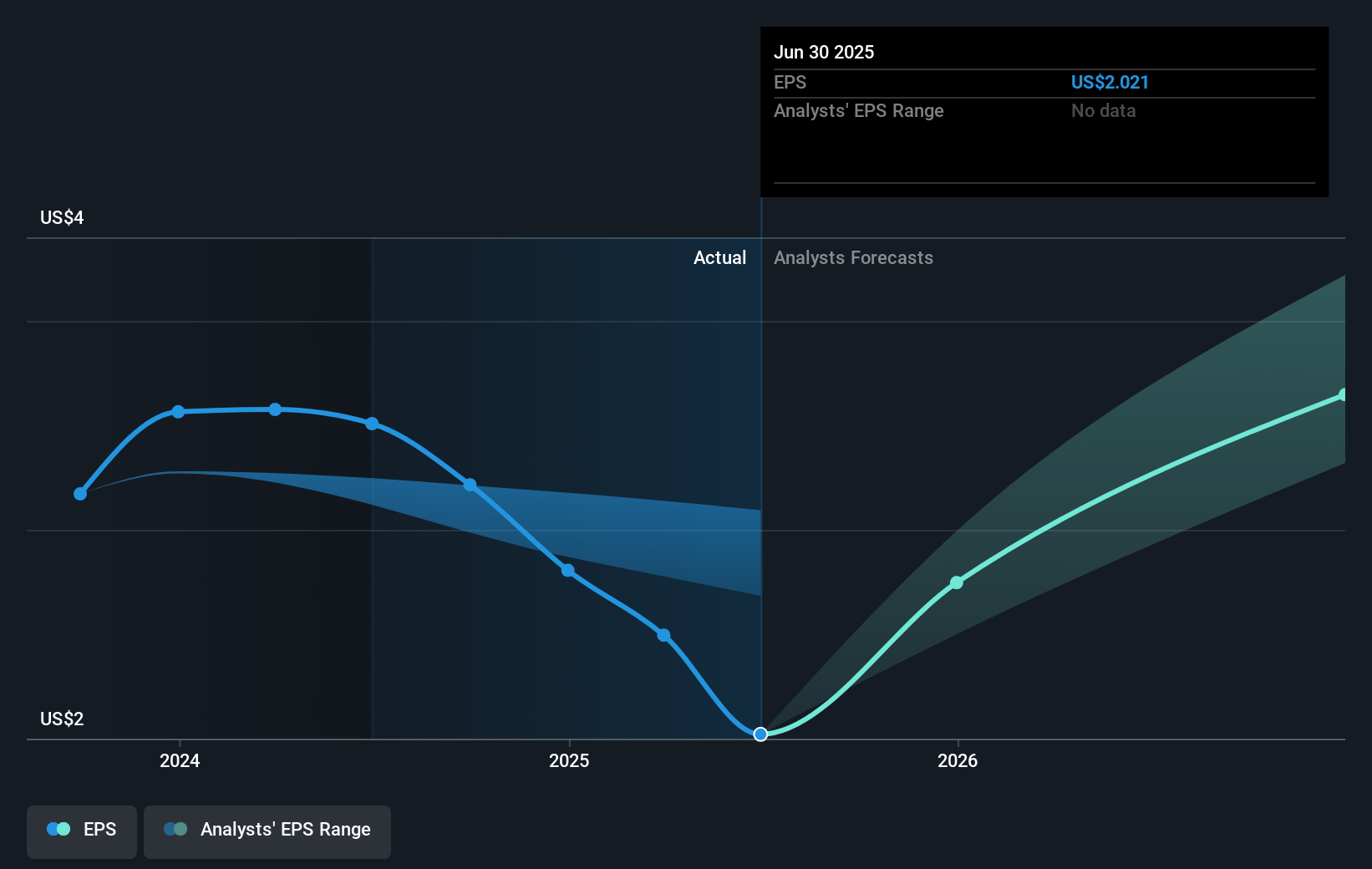Select the EPS data point at start of 2024
This screenshot has height=869, width=1372.
coord(178,412)
